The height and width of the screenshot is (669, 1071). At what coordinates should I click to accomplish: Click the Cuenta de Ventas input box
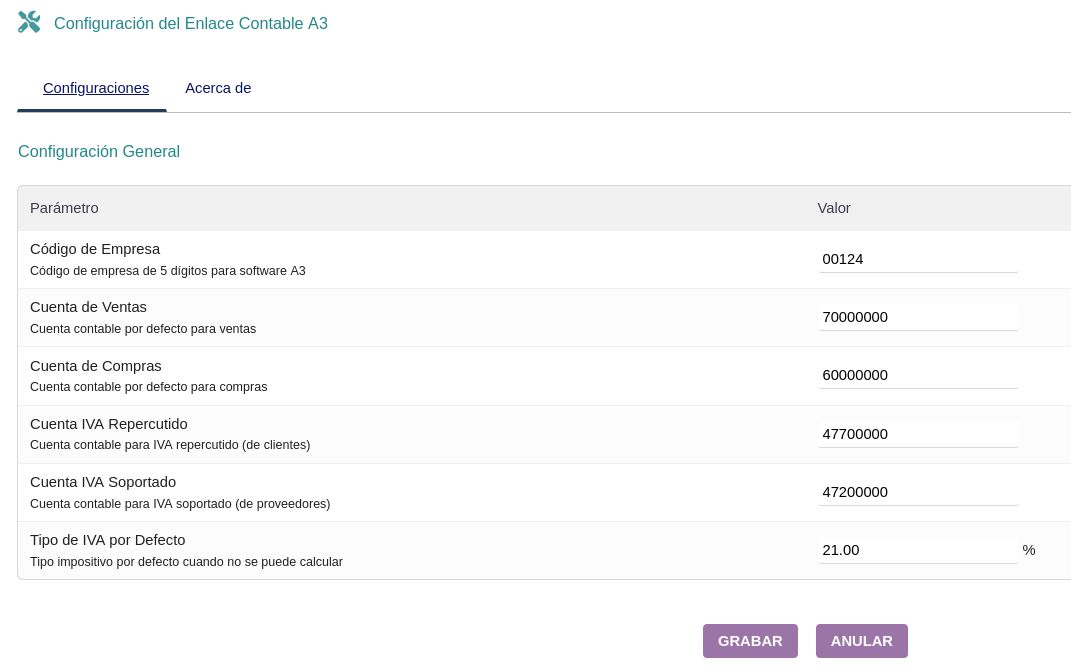[917, 317]
